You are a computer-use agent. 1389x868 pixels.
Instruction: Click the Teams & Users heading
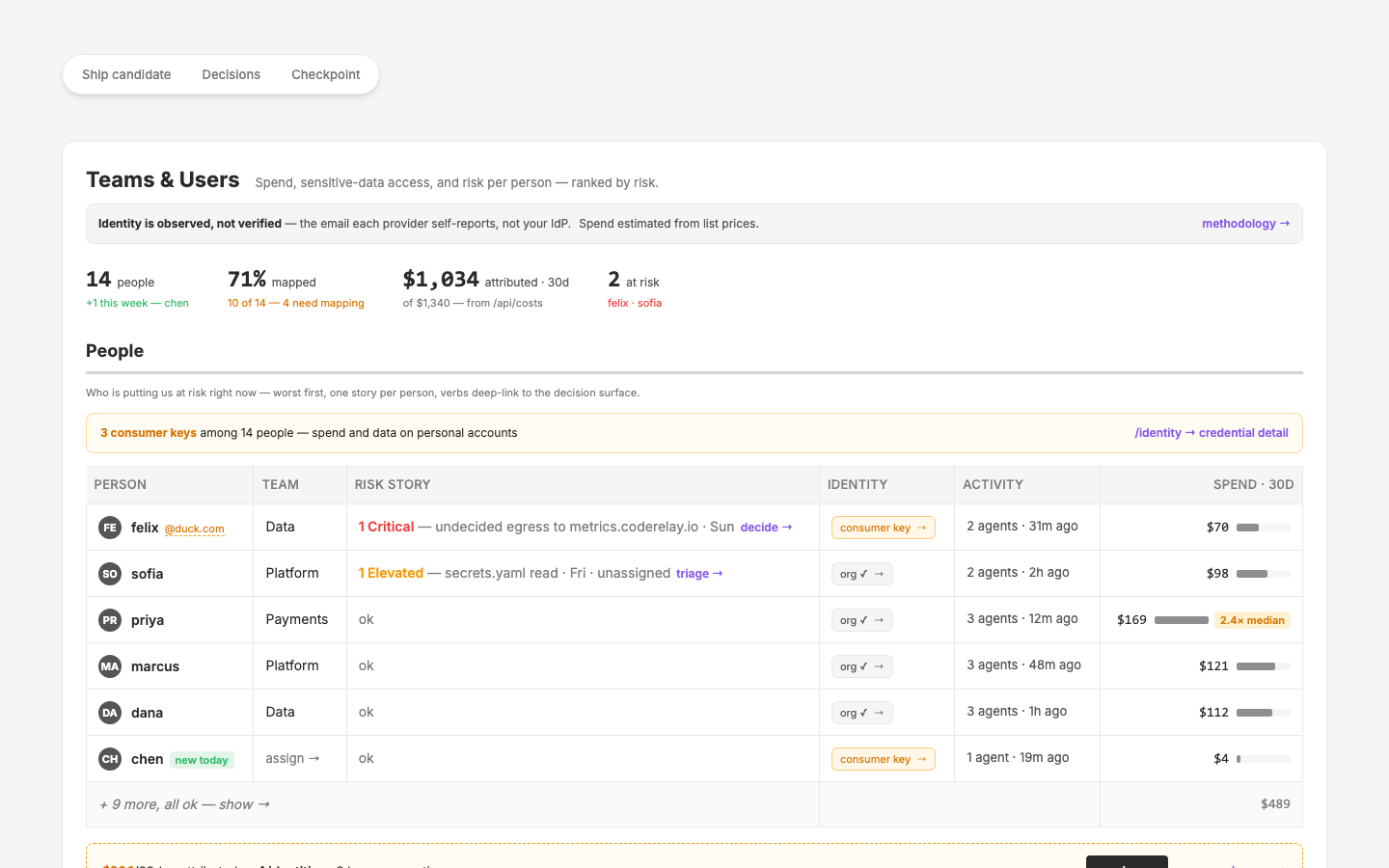pos(163,179)
